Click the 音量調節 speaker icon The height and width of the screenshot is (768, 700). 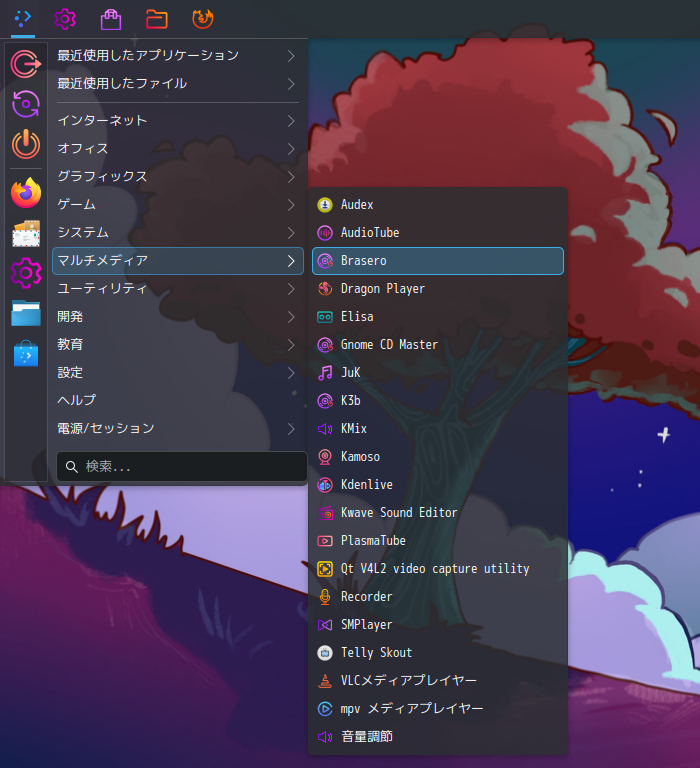click(x=325, y=737)
